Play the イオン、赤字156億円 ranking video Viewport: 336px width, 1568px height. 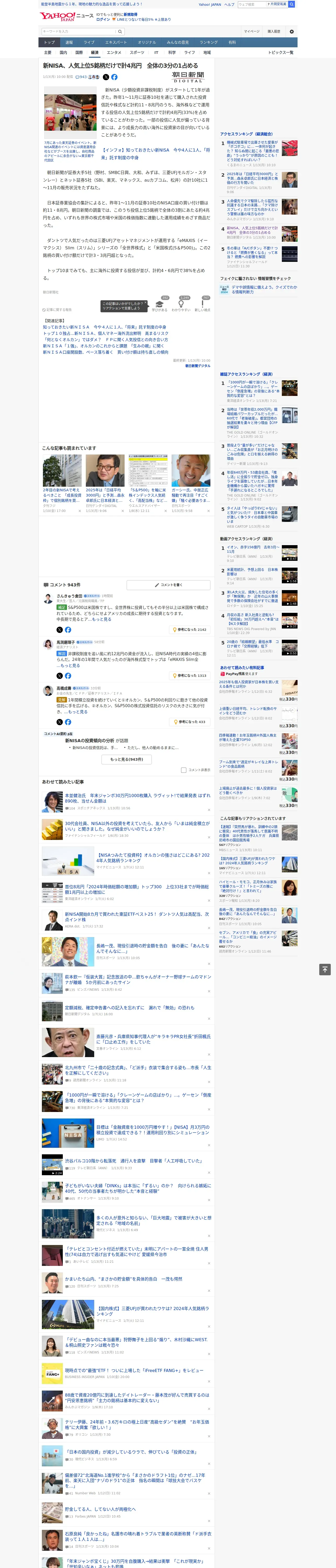point(290,553)
